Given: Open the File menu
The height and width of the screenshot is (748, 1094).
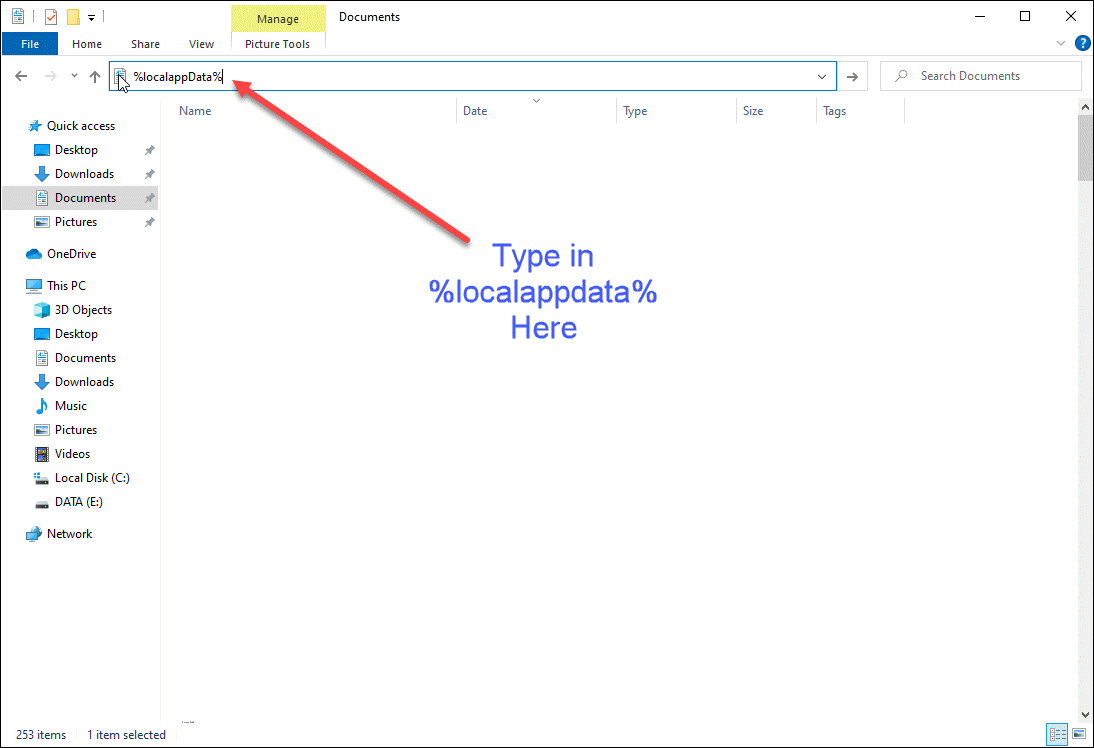Looking at the screenshot, I should click(30, 44).
